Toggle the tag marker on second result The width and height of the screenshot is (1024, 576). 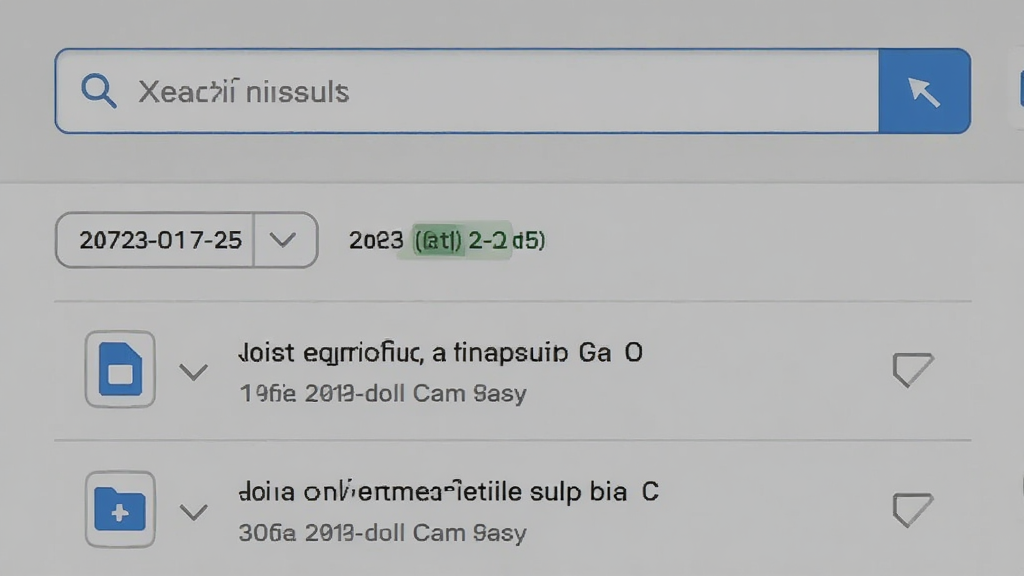[912, 509]
